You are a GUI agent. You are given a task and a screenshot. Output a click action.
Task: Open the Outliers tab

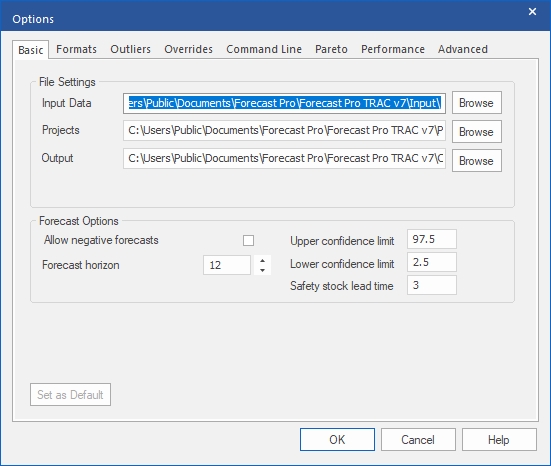[130, 49]
